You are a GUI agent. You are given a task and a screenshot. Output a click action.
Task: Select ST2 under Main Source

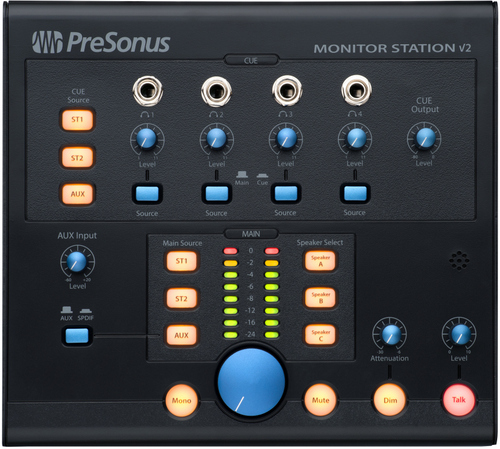pyautogui.click(x=182, y=298)
